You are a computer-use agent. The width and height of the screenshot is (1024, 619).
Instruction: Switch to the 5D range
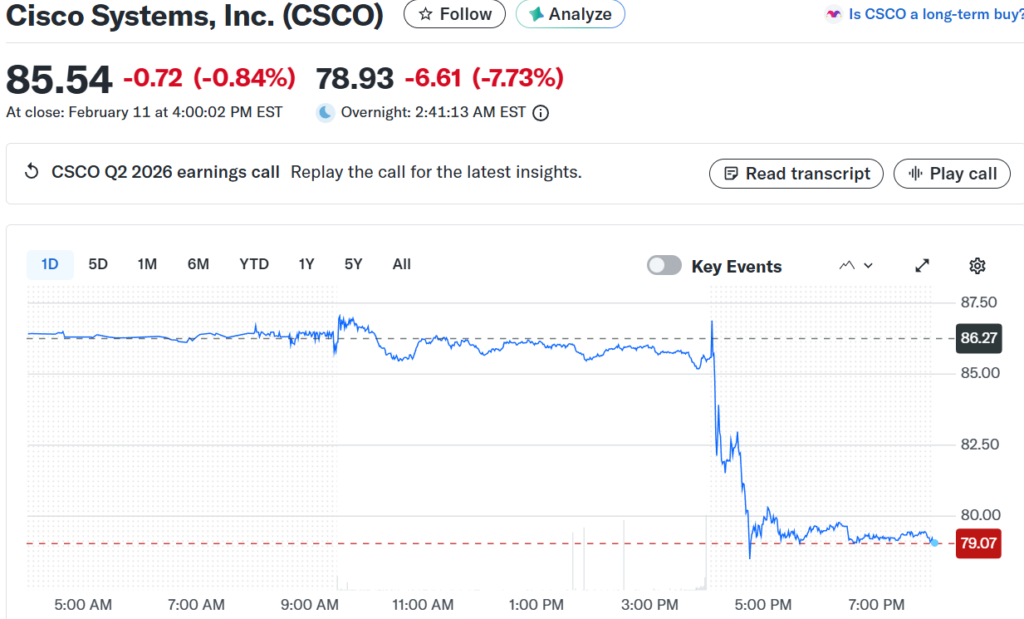pyautogui.click(x=98, y=264)
